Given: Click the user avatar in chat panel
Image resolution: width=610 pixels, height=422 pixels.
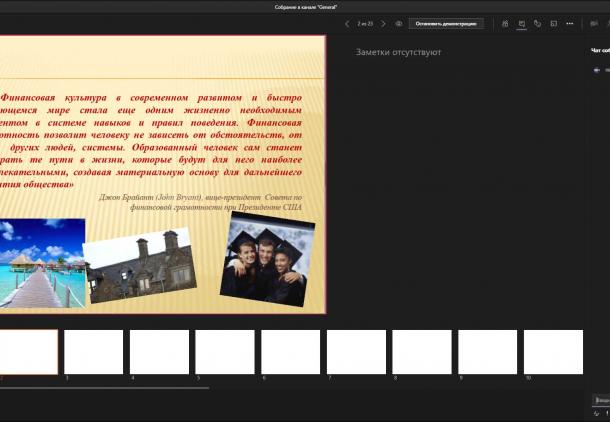Looking at the screenshot, I should click(597, 70).
